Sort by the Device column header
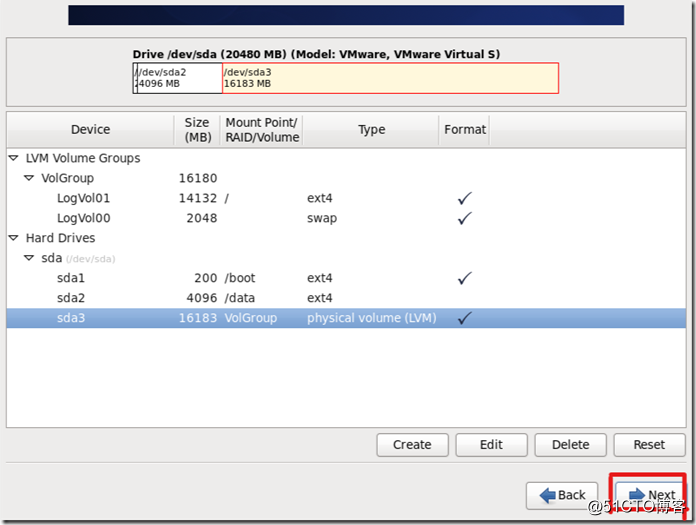This screenshot has height=525, width=696. tap(91, 130)
